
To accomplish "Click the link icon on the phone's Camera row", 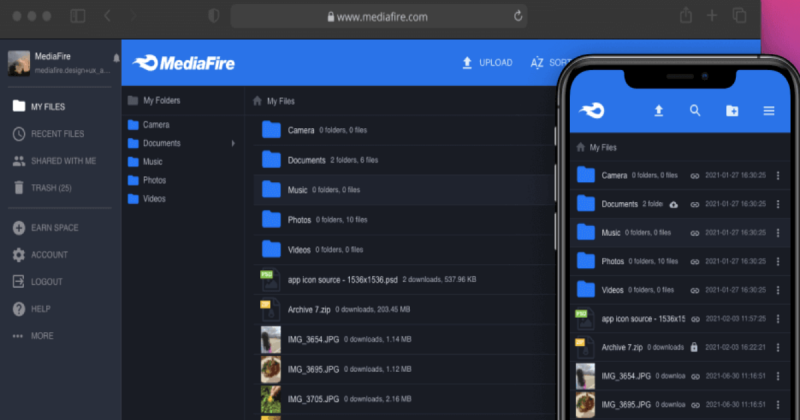I will click(694, 176).
